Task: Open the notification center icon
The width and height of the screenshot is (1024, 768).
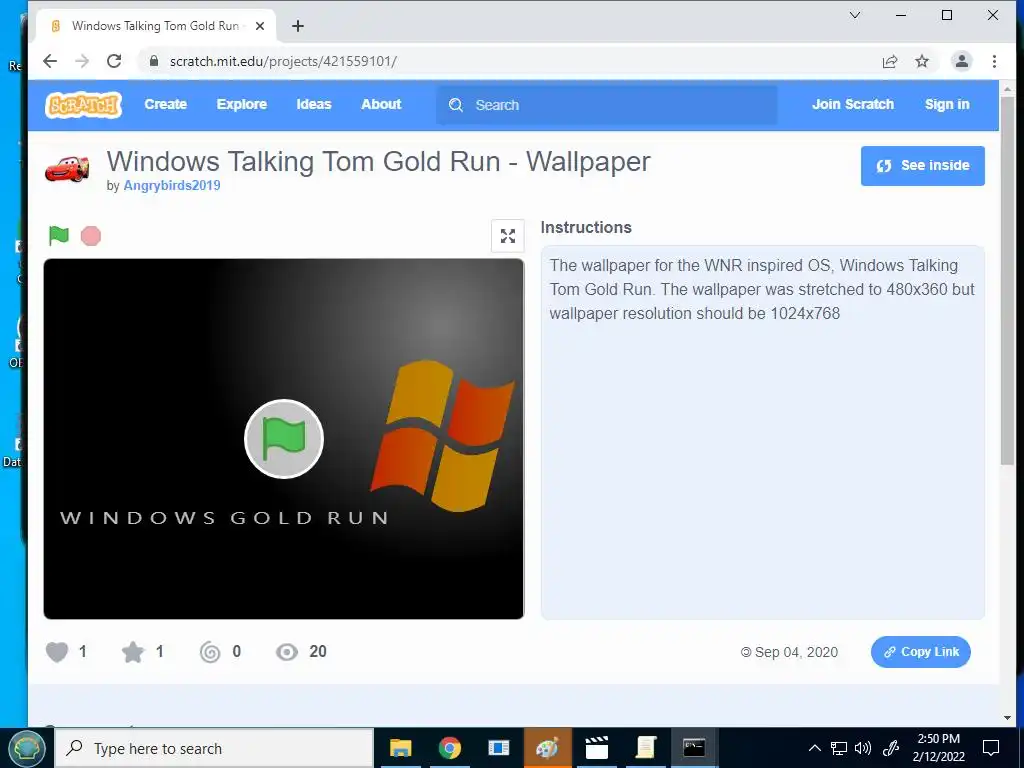Action: [x=991, y=748]
